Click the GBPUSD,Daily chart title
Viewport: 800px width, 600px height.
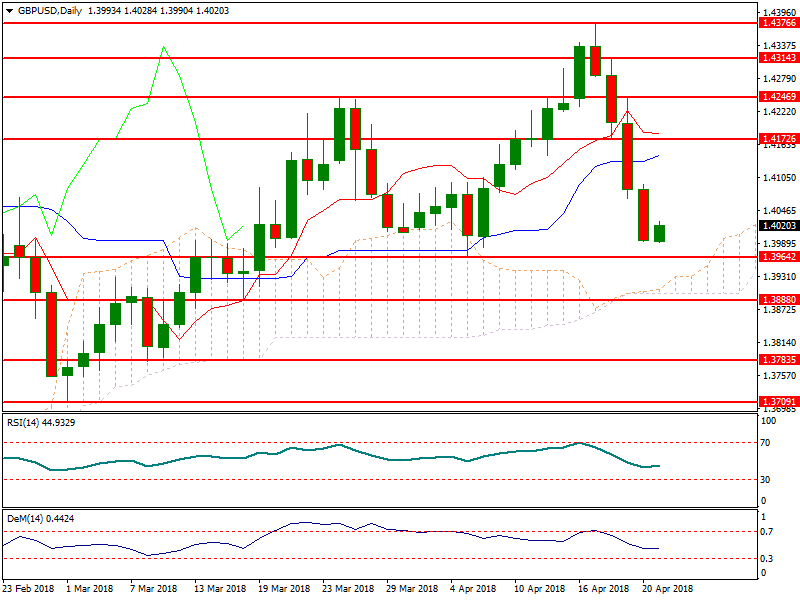click(x=45, y=10)
